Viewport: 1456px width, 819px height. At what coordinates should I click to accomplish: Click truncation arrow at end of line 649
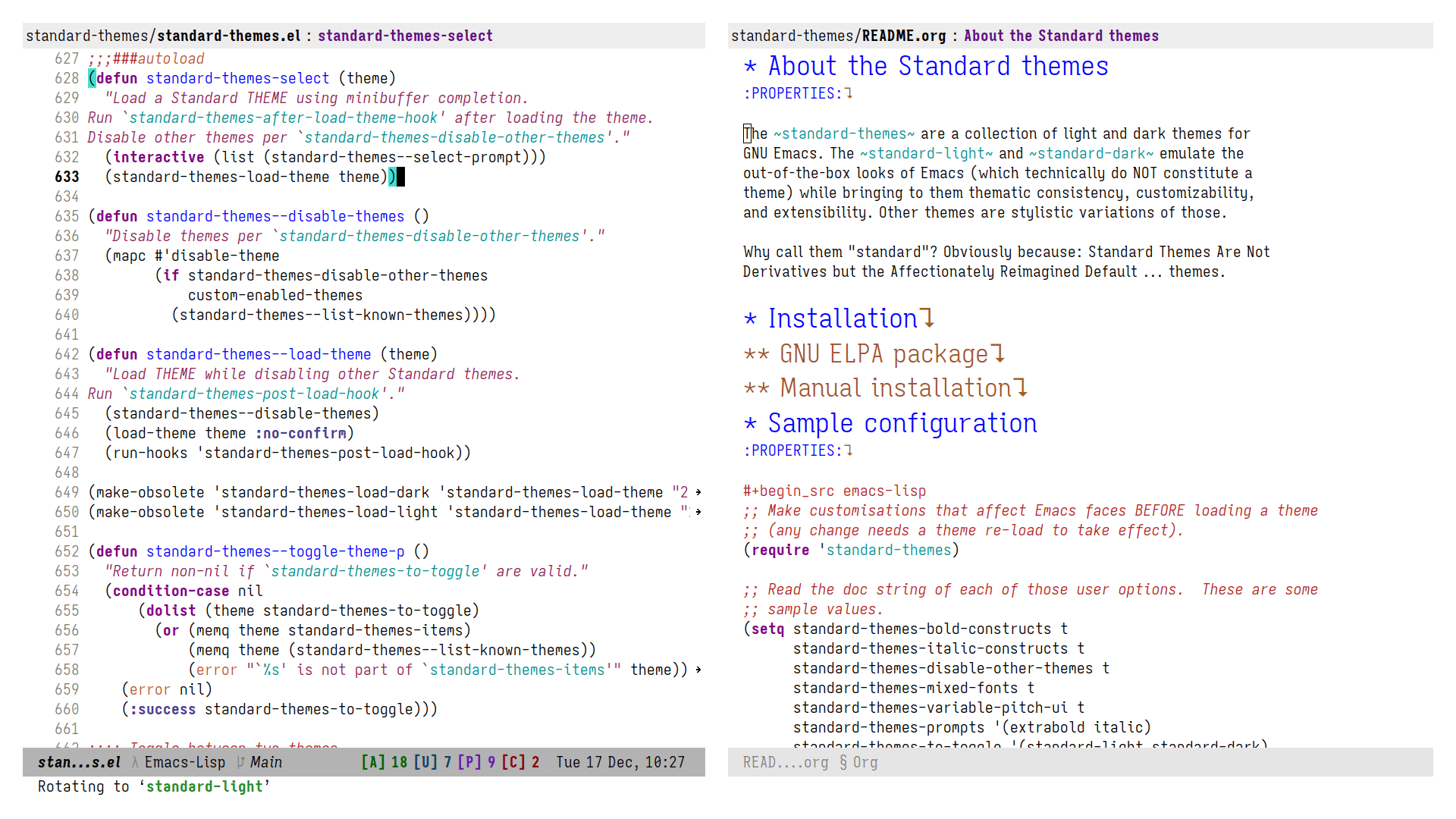coord(698,492)
